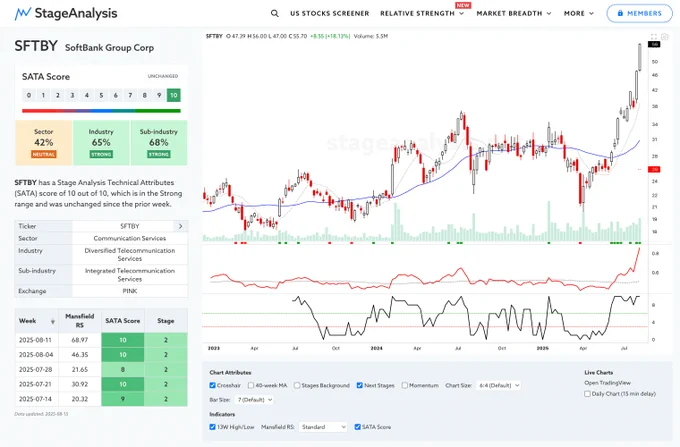Image resolution: width=680 pixels, height=447 pixels.
Task: Click the red price label on chart axis
Action: (x=654, y=169)
